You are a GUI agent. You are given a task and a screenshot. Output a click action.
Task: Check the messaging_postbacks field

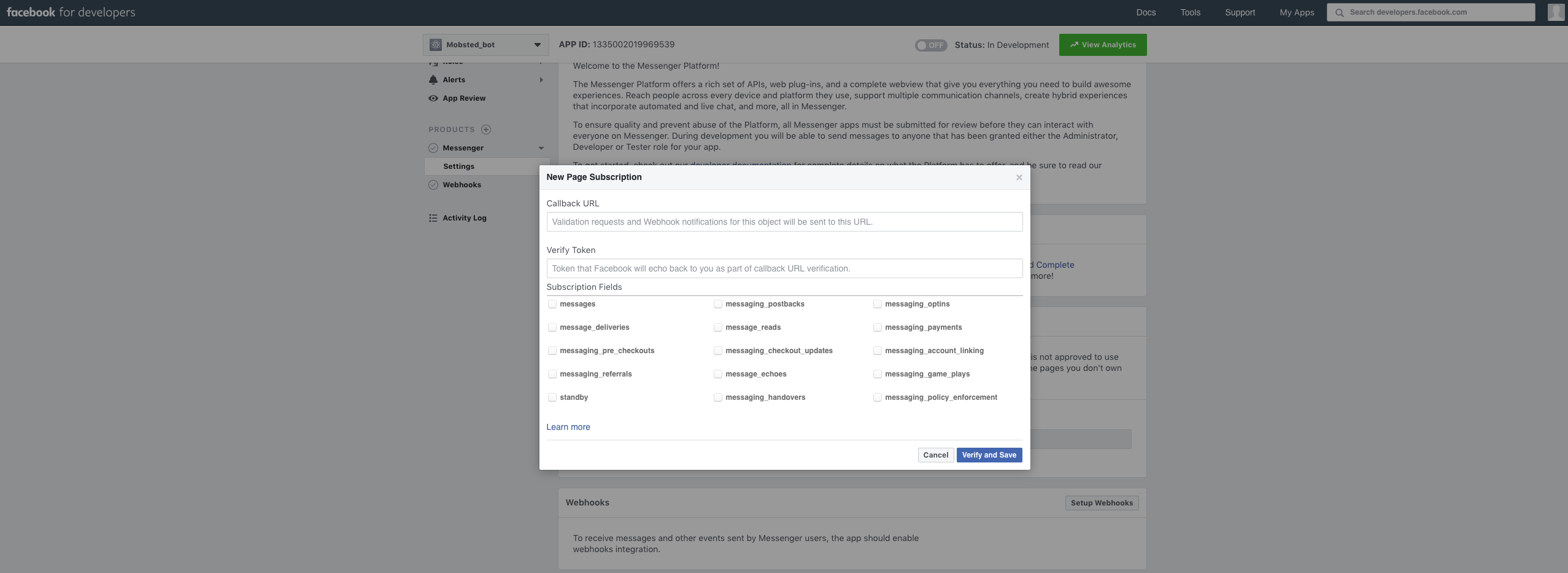718,304
